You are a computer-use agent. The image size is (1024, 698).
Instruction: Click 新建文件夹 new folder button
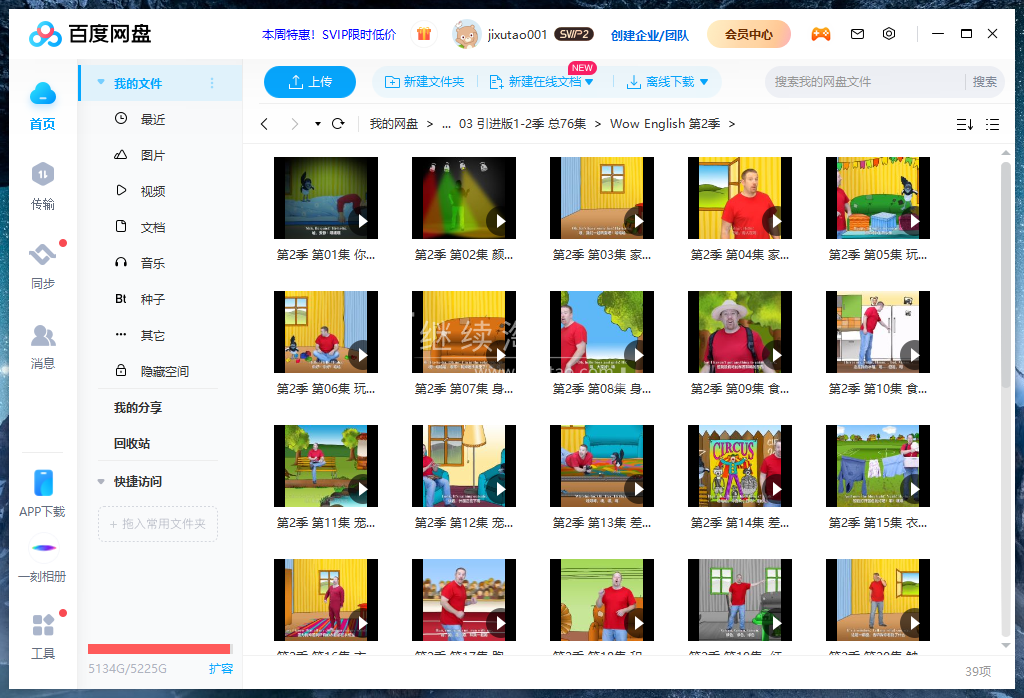(424, 82)
